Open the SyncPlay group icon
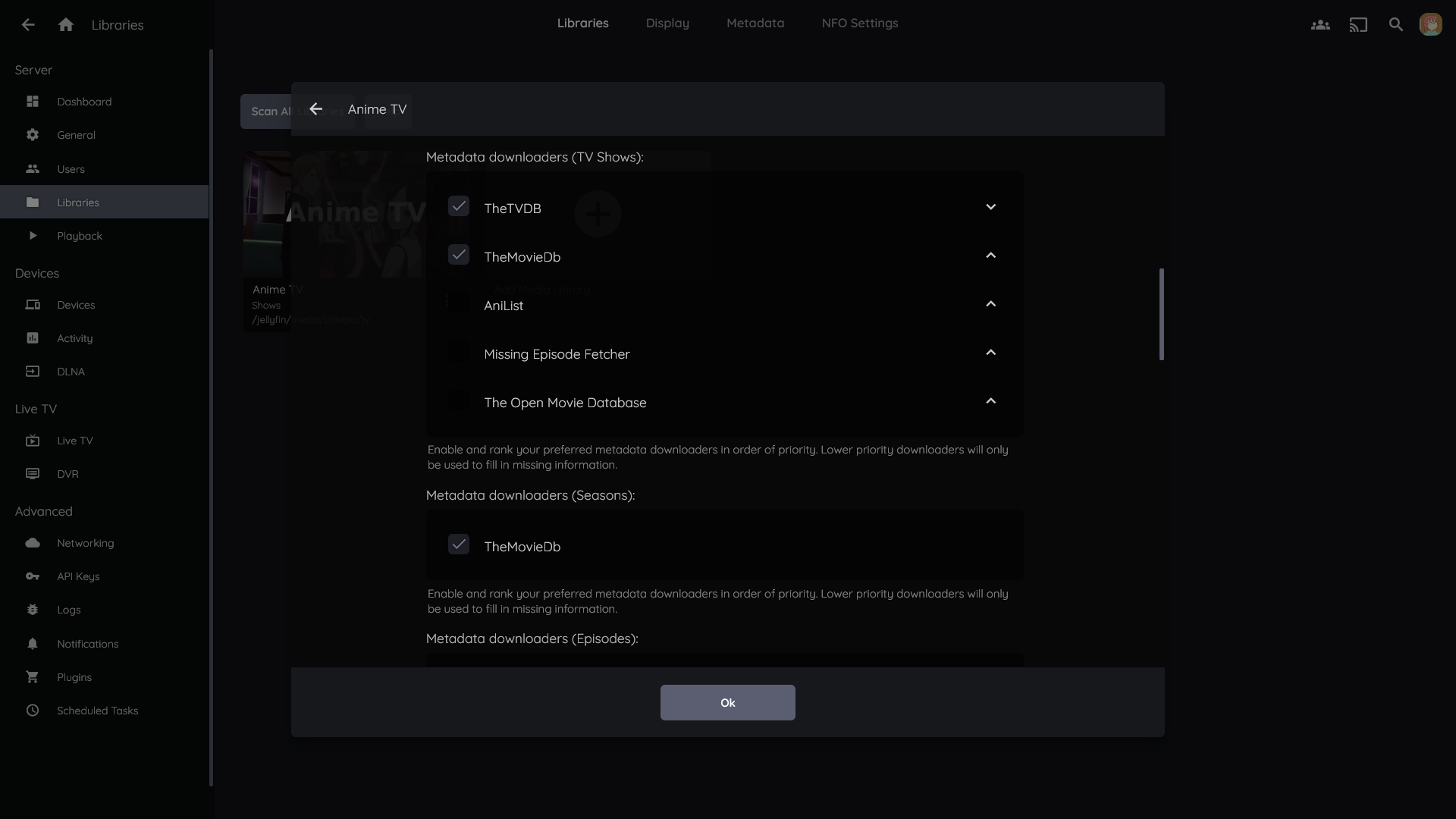 pos(1320,25)
